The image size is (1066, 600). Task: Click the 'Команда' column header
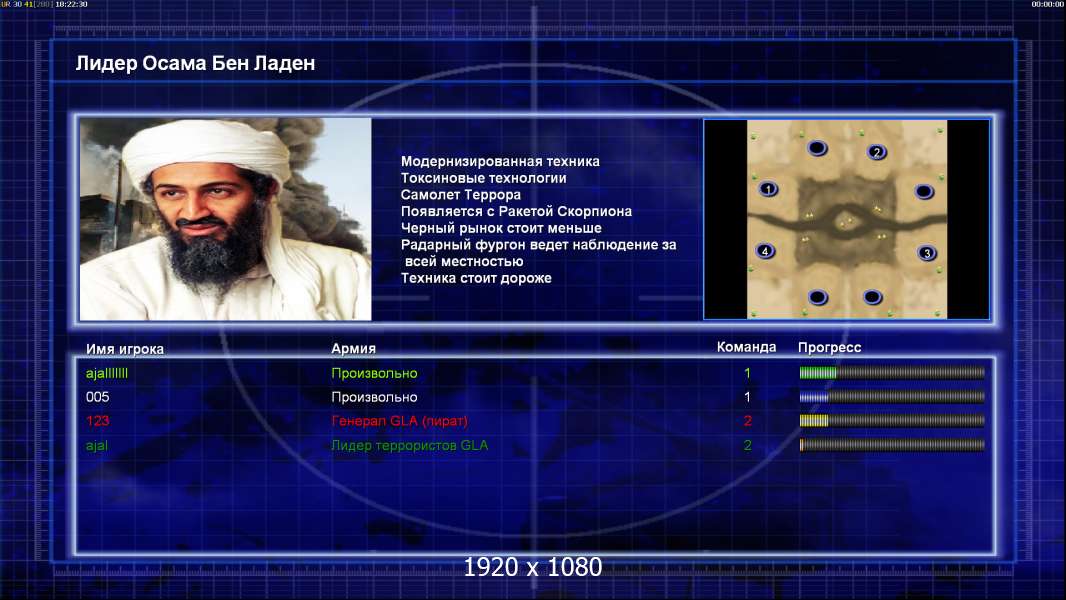coord(746,347)
